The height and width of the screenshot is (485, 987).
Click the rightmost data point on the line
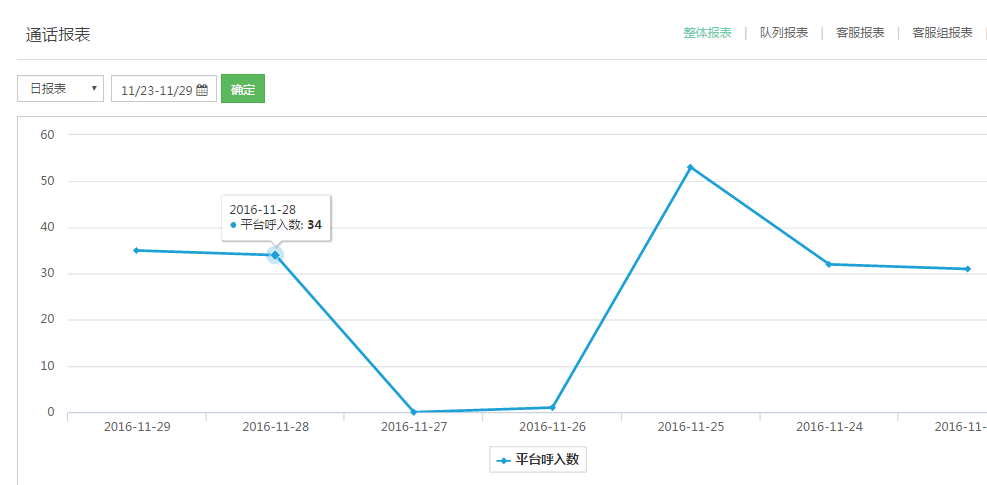pos(967,269)
